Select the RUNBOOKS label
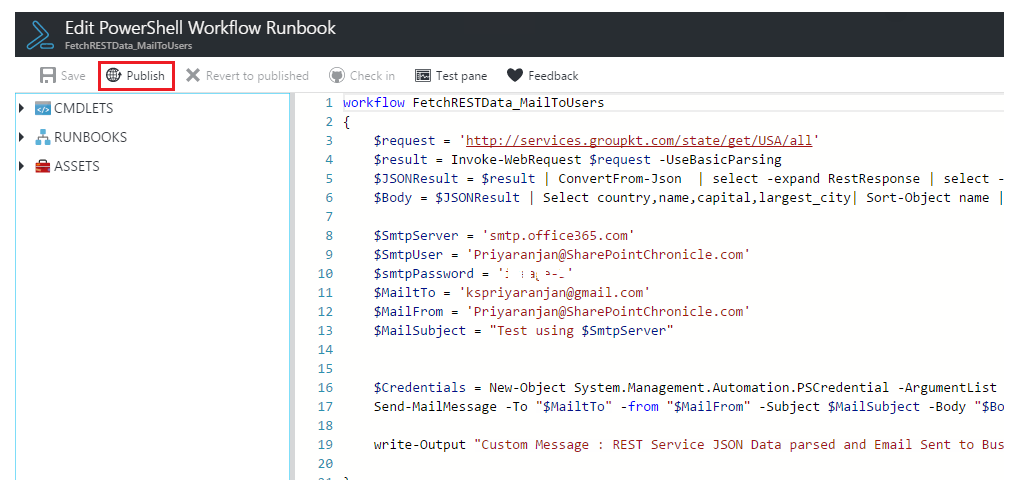Viewport: 1018px width, 480px height. click(91, 138)
